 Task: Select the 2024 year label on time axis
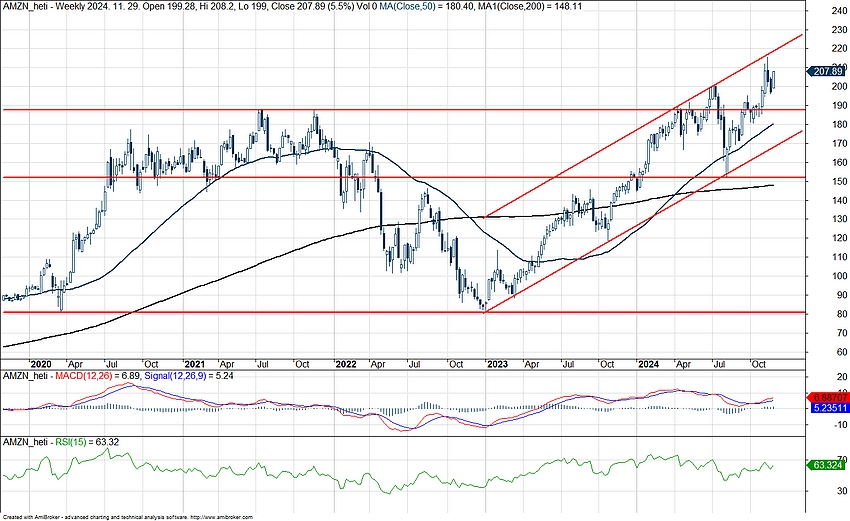[648, 364]
